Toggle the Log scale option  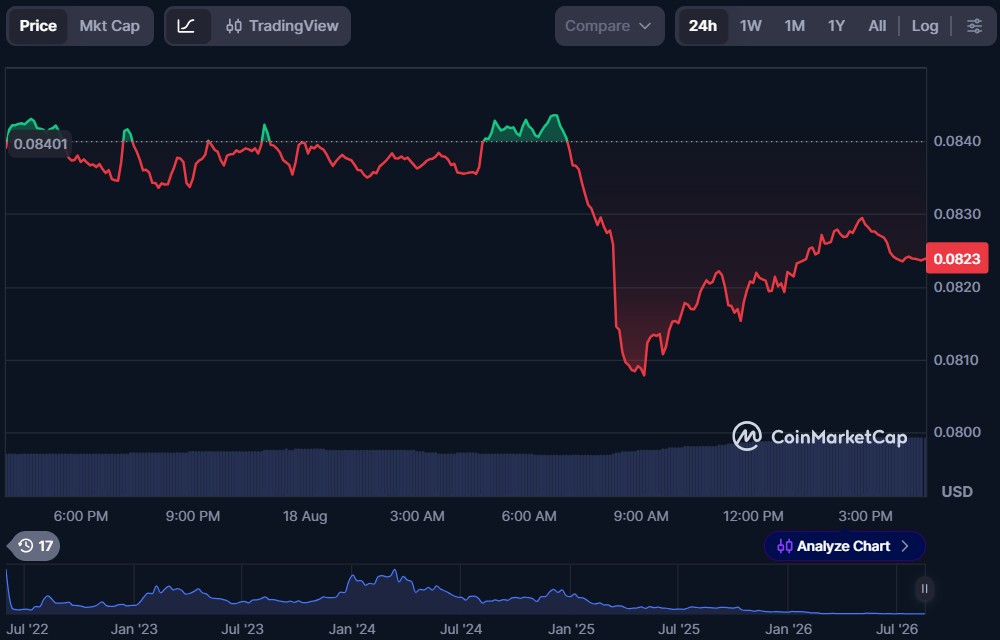[x=925, y=26]
